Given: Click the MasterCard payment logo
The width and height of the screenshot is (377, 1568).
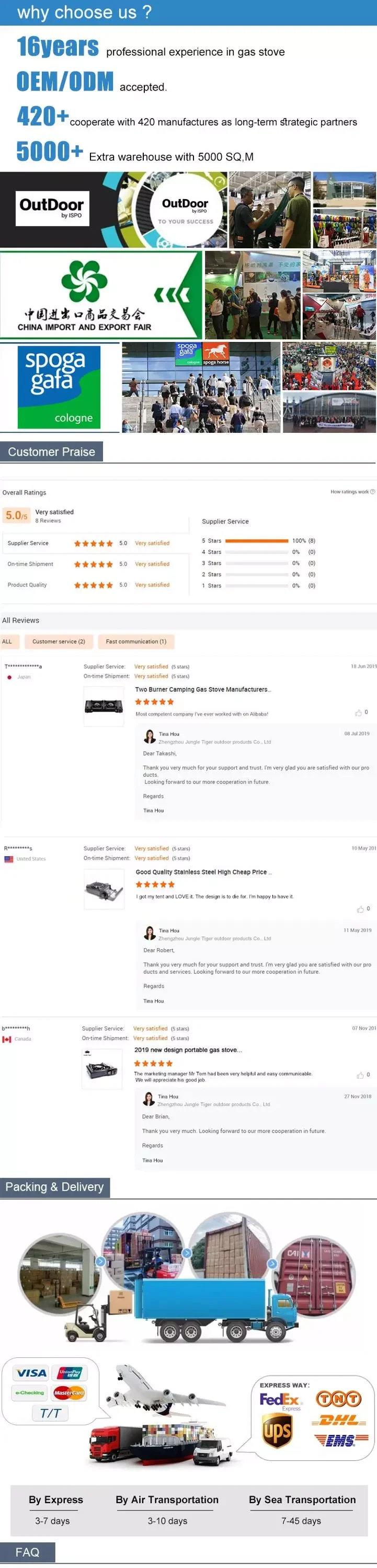Looking at the screenshot, I should click(69, 1393).
